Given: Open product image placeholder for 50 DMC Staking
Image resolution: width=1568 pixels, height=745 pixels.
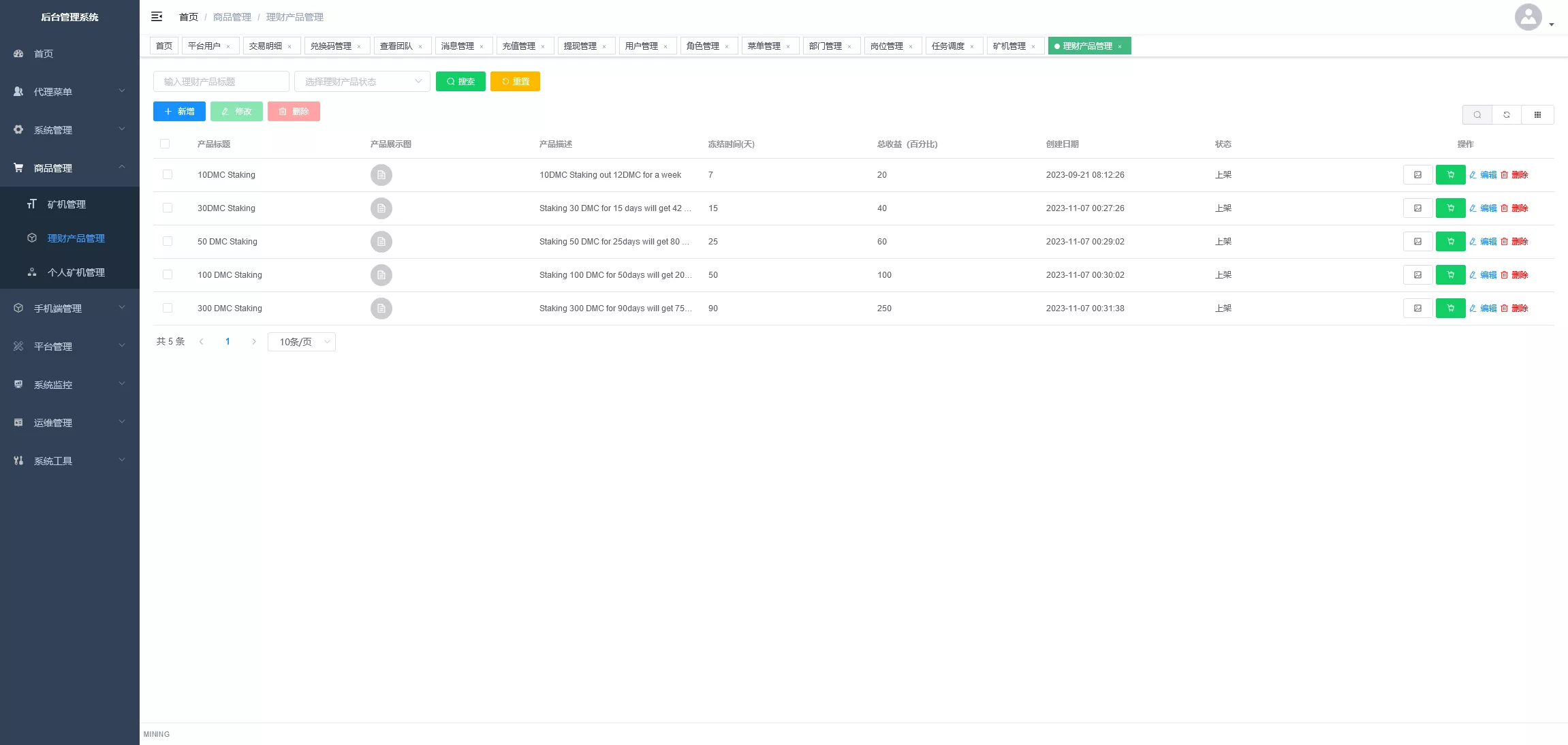Looking at the screenshot, I should tap(381, 242).
